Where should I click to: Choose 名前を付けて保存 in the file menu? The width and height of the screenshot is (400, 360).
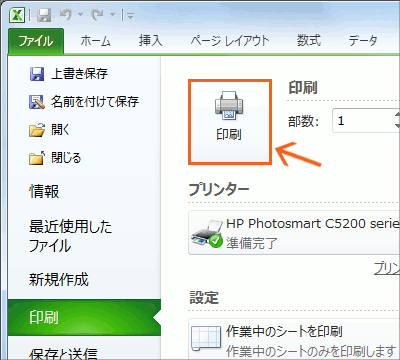pos(95,102)
